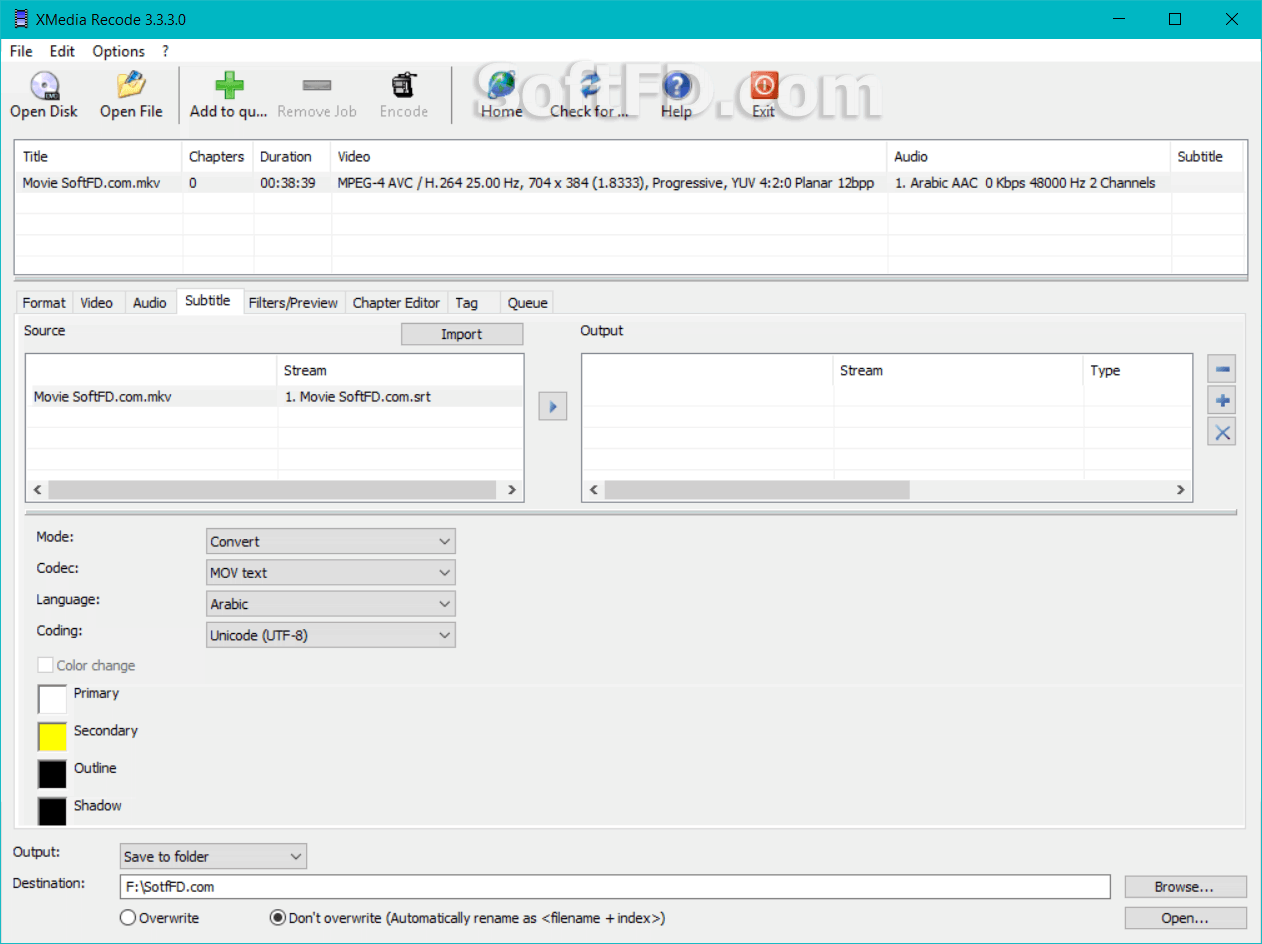Click the yellow Secondary color swatch
This screenshot has height=944, width=1262.
52,737
